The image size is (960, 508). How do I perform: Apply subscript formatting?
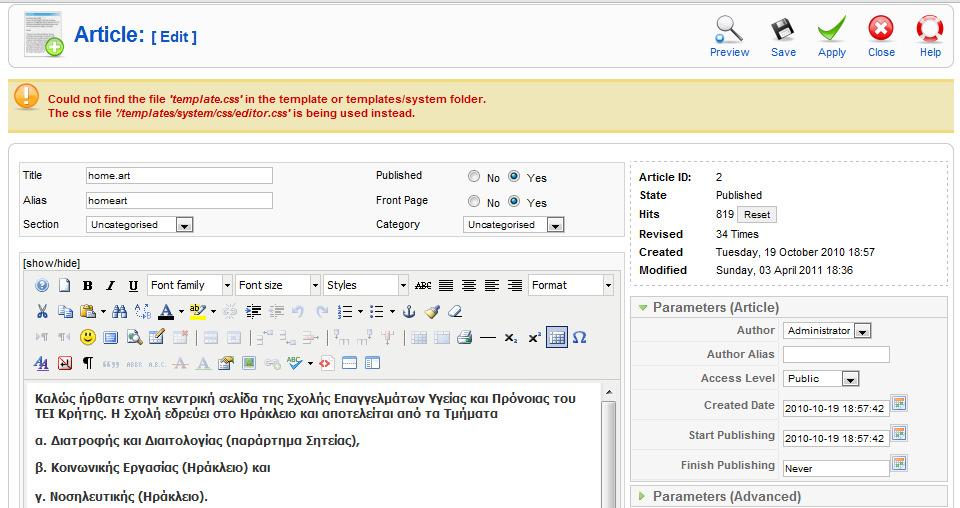tap(511, 337)
